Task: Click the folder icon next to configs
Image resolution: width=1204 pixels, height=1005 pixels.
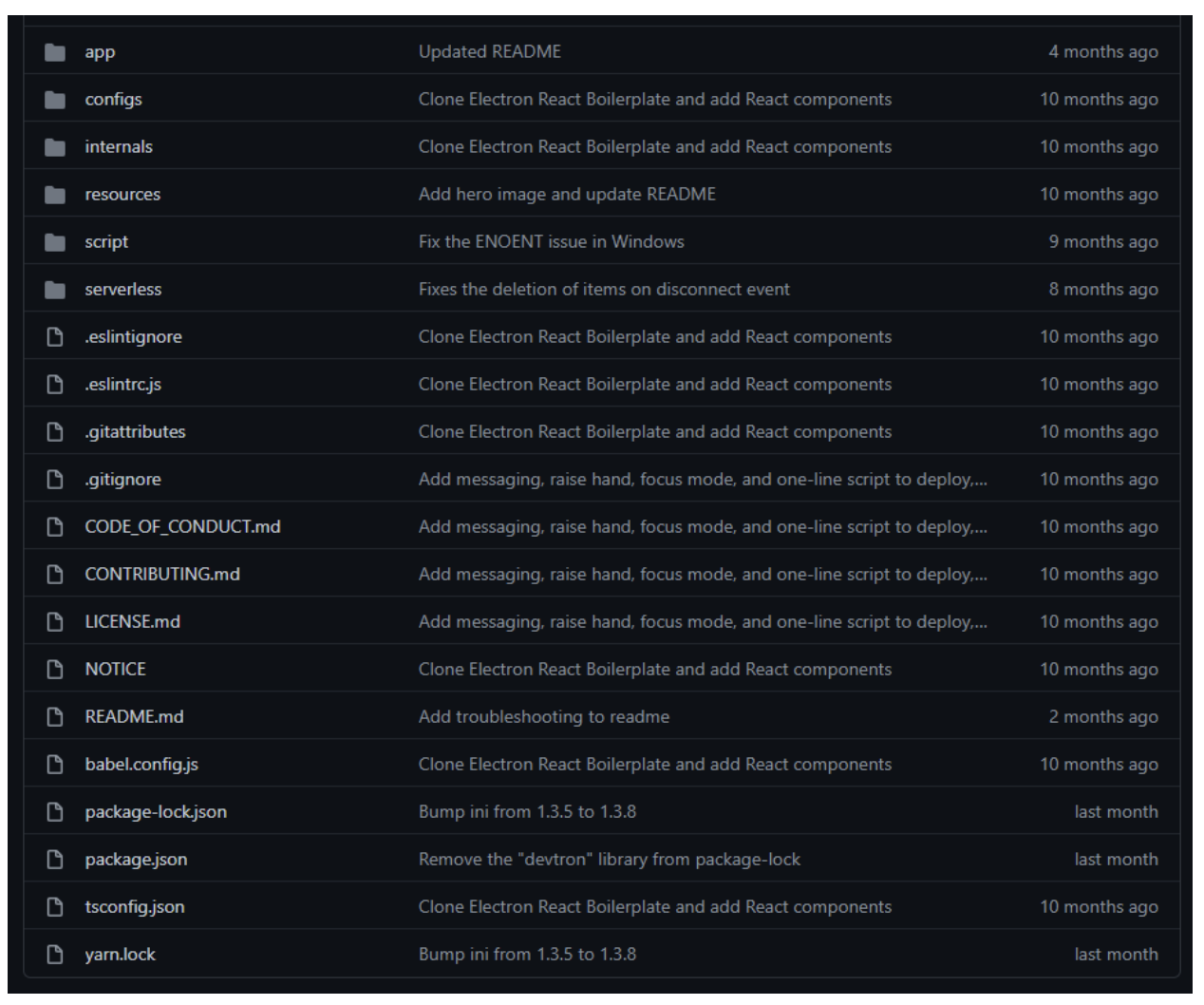Action: click(55, 100)
